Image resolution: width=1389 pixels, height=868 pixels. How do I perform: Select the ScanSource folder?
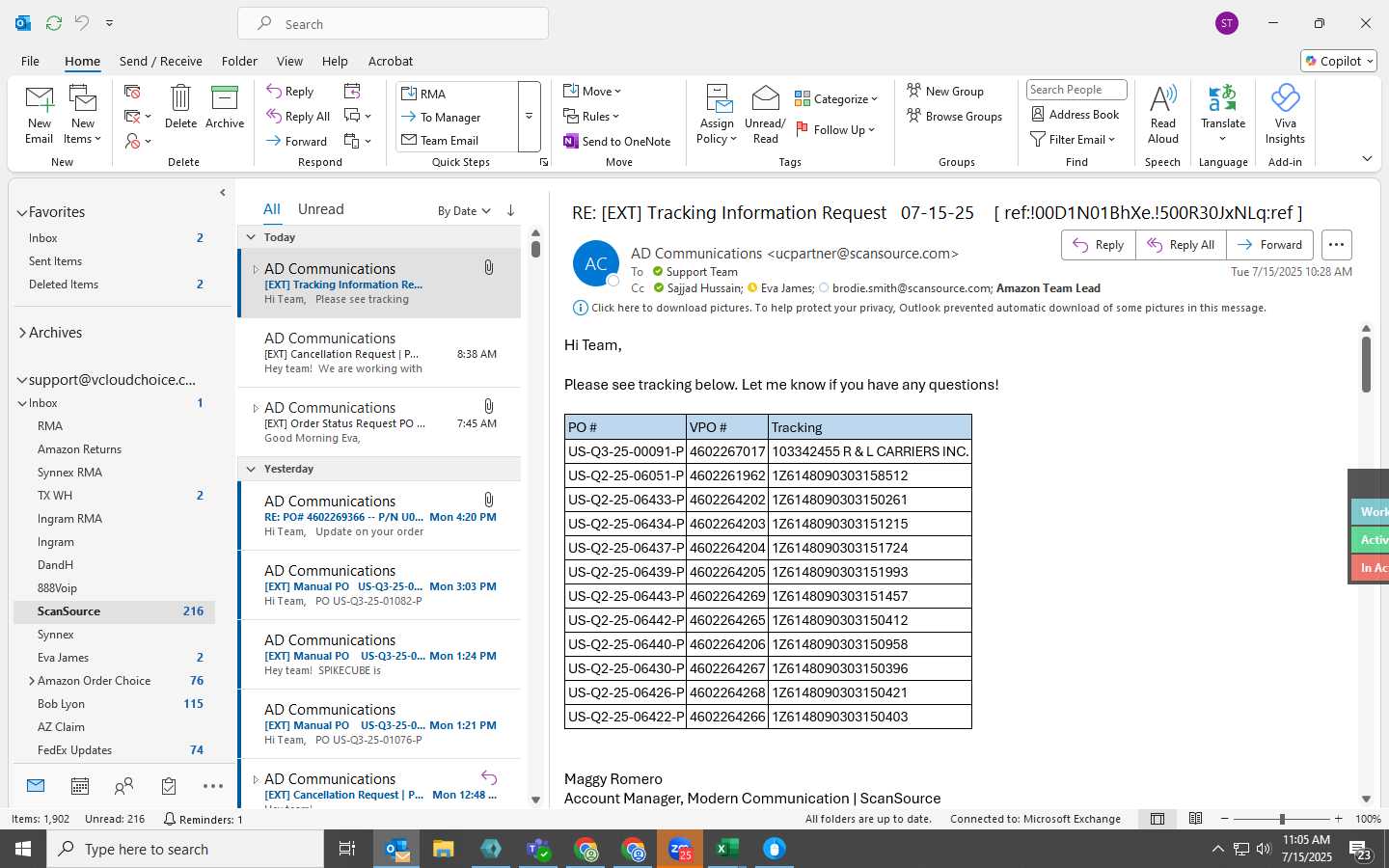[114, 611]
